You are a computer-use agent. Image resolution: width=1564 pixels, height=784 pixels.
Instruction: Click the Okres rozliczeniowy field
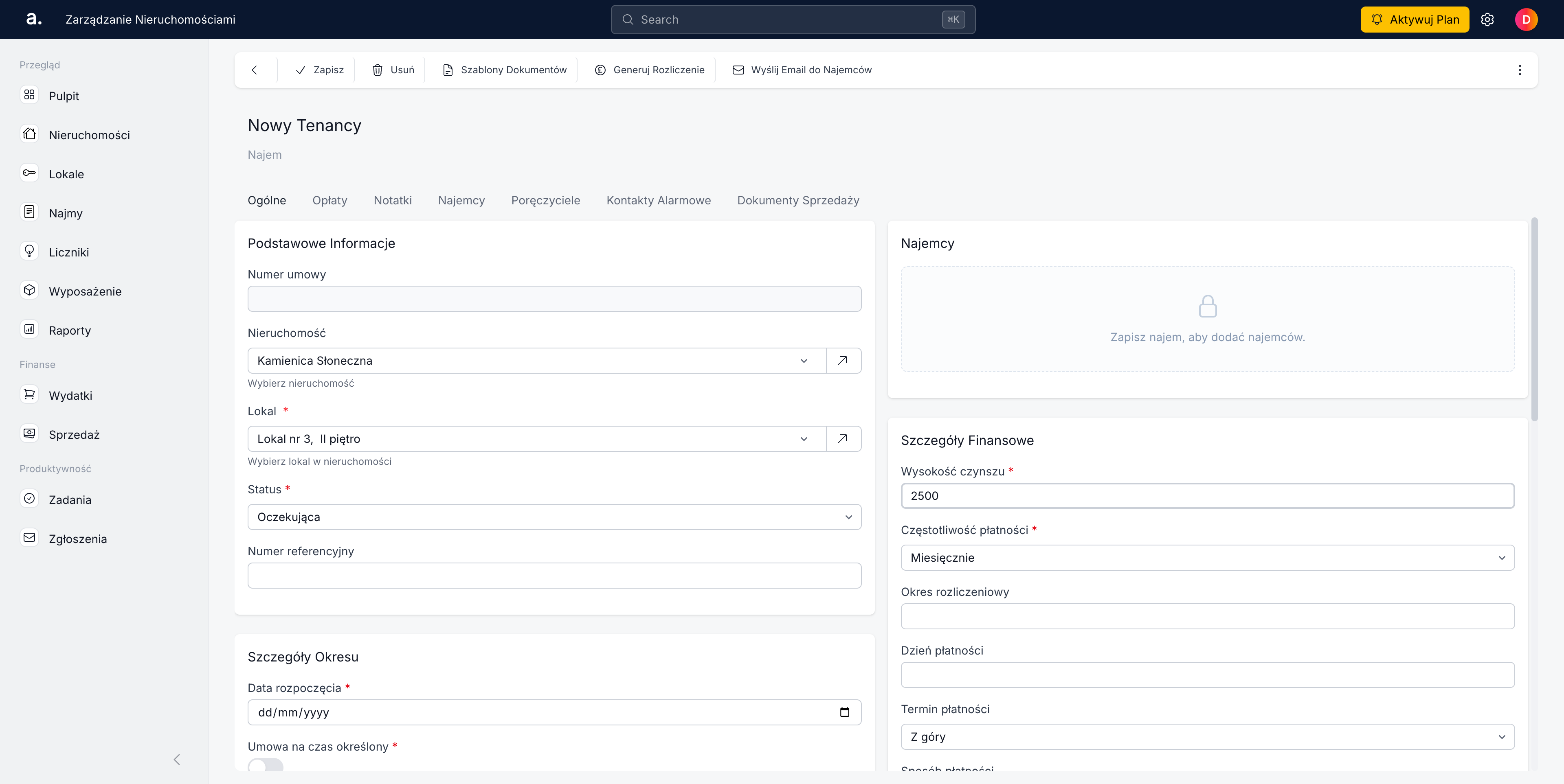pos(1208,616)
